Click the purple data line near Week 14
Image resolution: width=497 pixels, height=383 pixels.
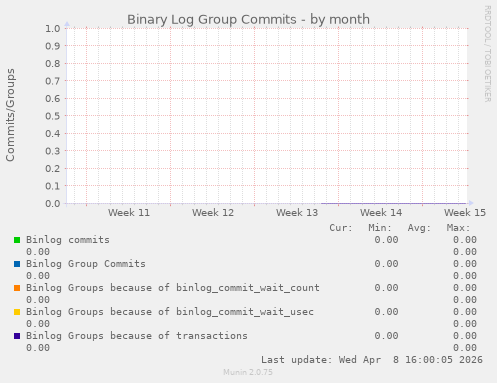[393, 203]
